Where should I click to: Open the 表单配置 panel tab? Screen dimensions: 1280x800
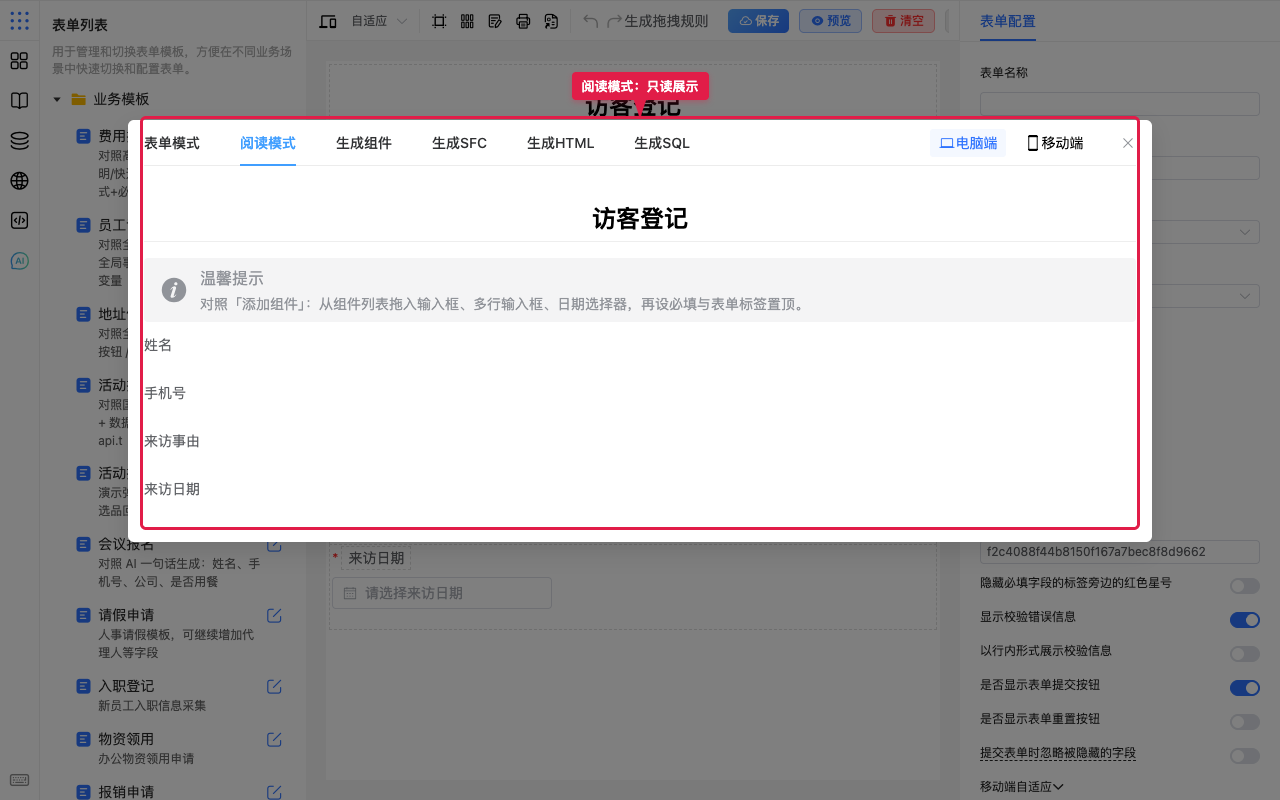1008,21
